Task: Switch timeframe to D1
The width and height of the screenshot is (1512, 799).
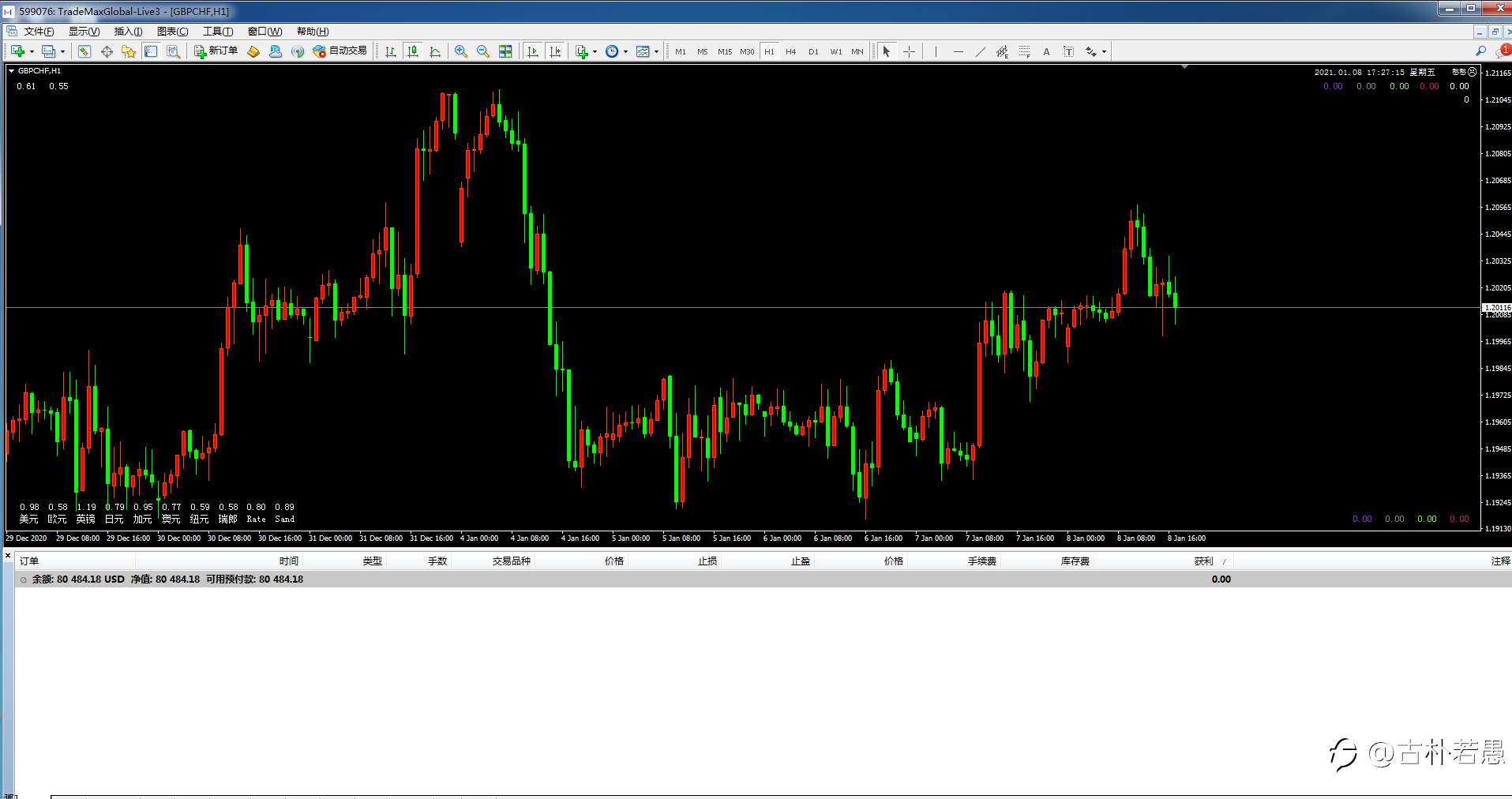Action: click(813, 51)
